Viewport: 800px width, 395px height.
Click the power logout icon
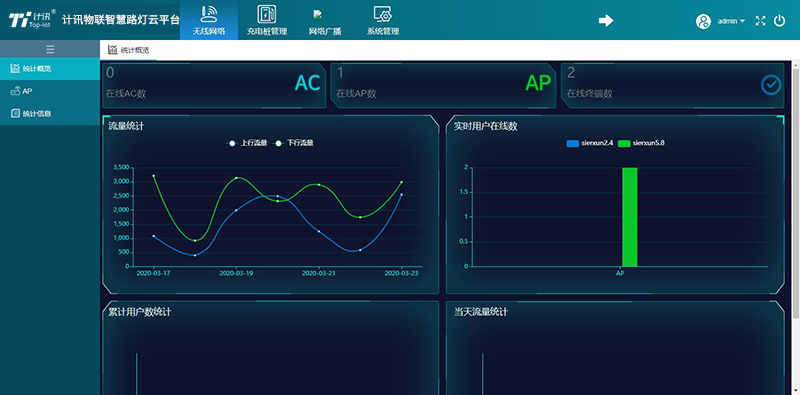(x=779, y=21)
